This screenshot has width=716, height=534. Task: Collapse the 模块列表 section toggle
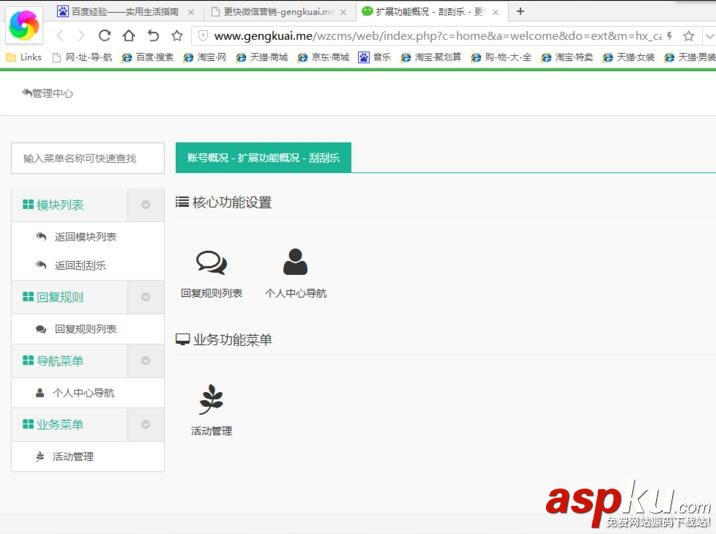[146, 205]
